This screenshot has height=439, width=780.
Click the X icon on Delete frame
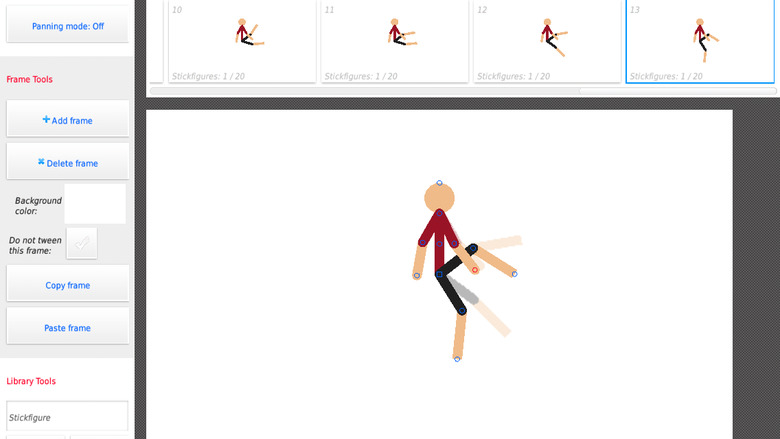41,162
